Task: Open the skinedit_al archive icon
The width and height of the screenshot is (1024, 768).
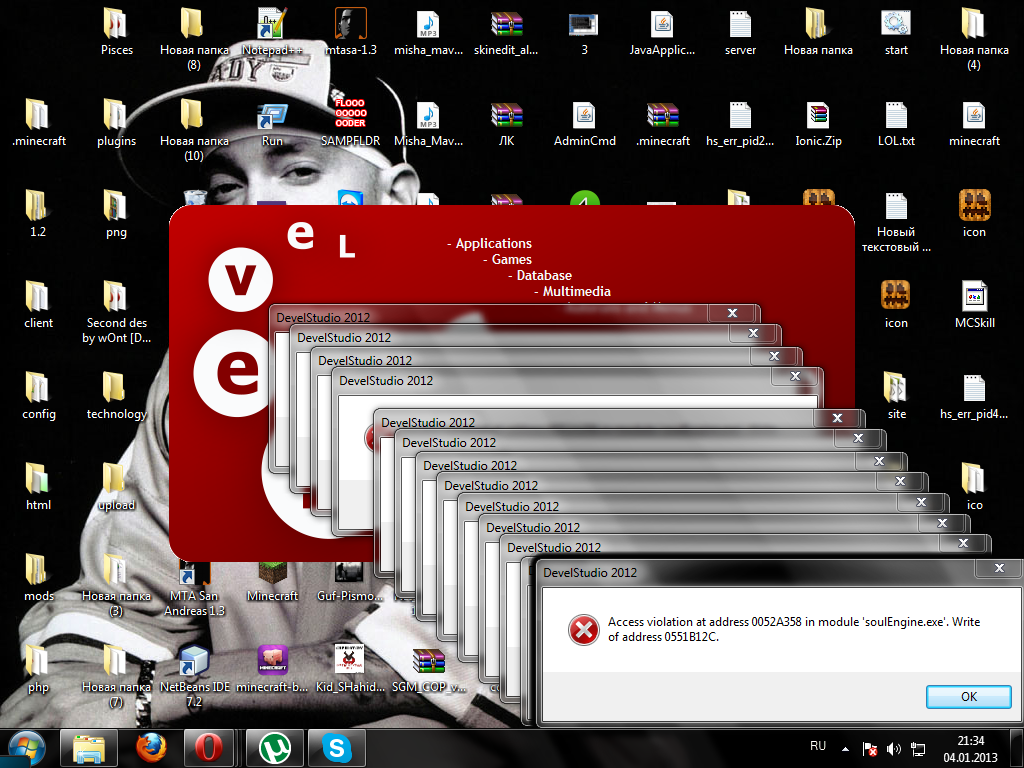Action: [506, 32]
